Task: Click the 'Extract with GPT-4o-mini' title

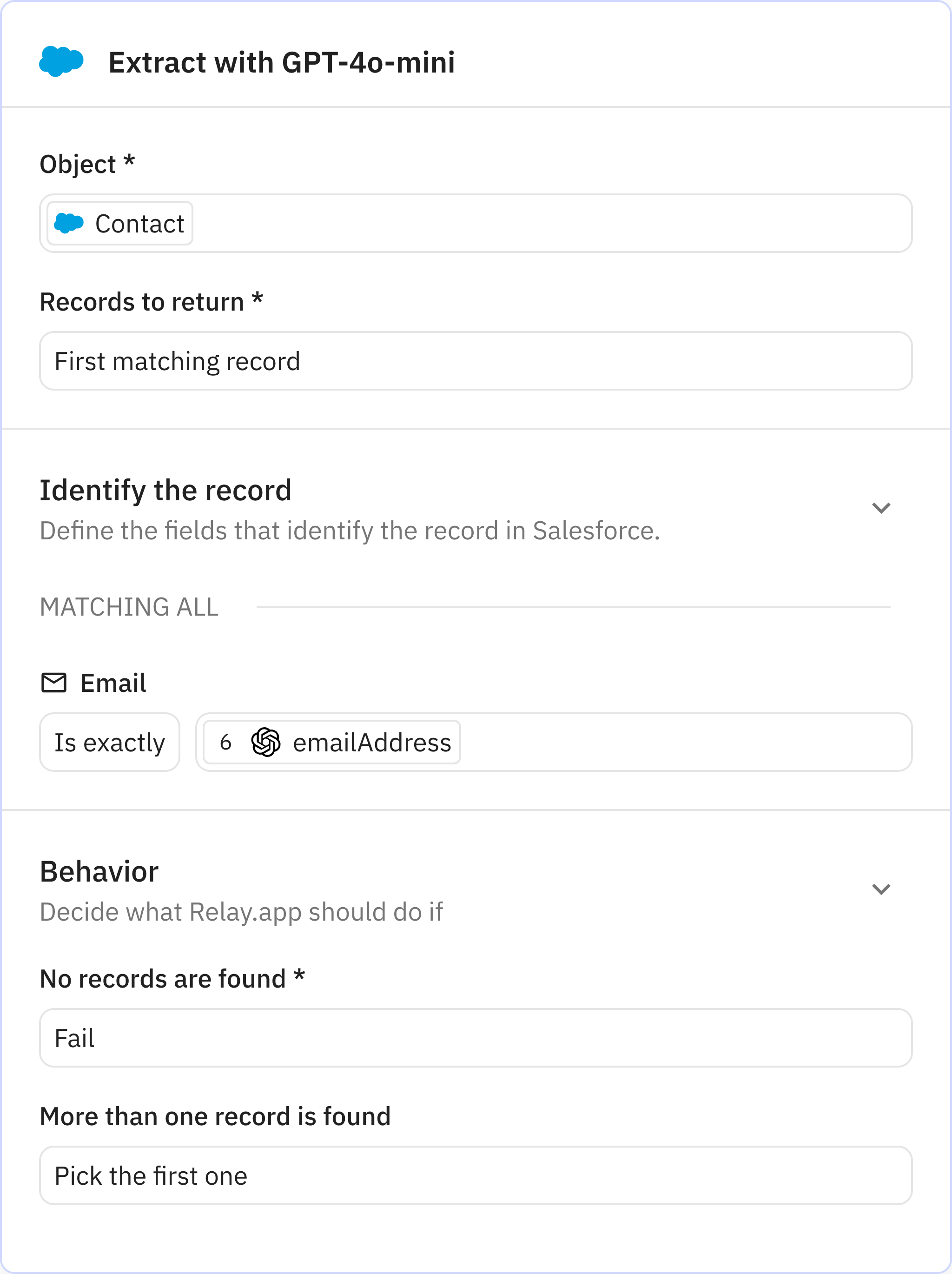Action: [x=280, y=63]
